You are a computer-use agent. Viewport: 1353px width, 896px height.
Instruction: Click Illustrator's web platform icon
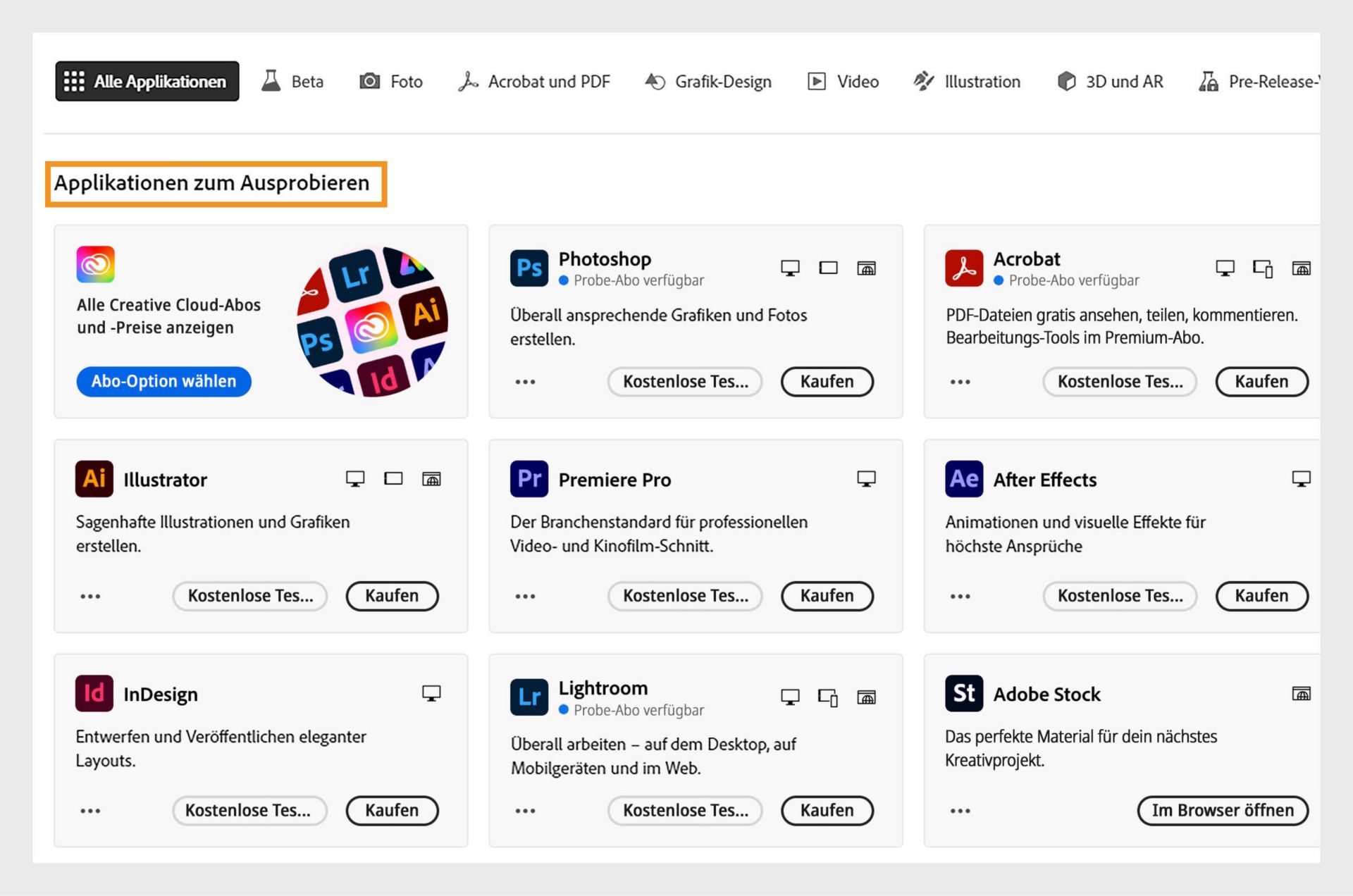click(431, 479)
